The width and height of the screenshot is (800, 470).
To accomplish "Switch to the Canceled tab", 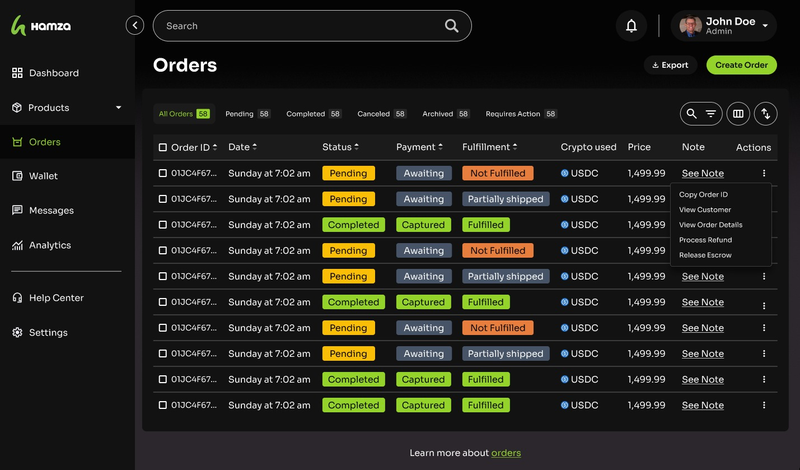I will tap(382, 114).
